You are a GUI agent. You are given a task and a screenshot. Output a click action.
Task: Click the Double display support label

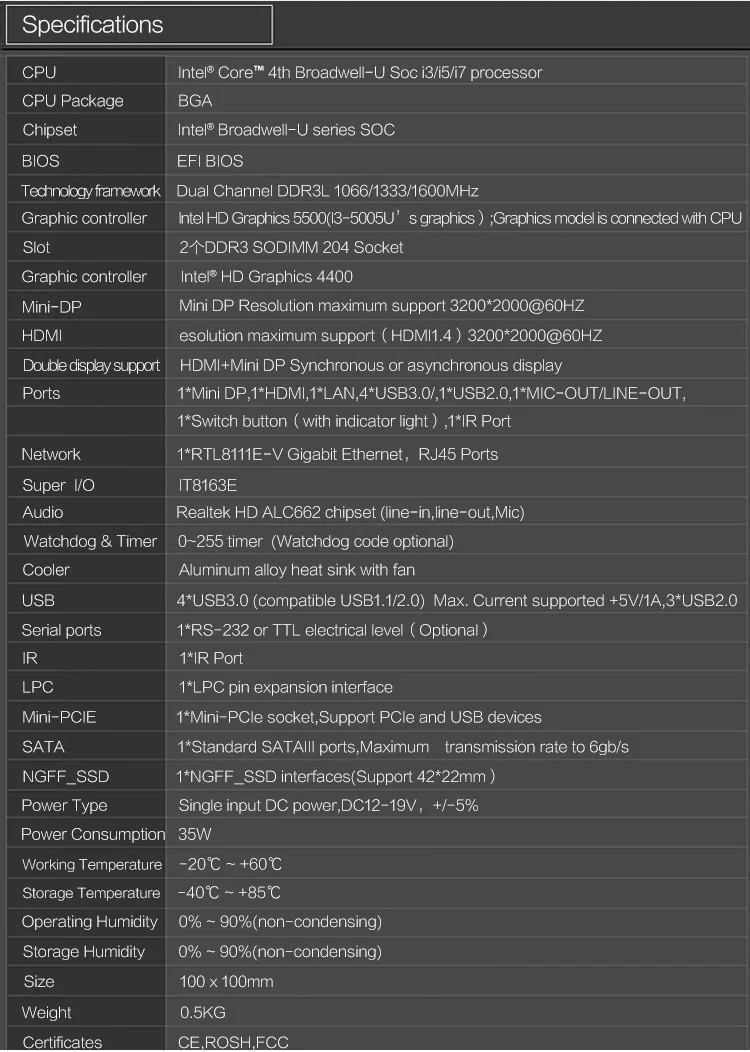(91, 366)
